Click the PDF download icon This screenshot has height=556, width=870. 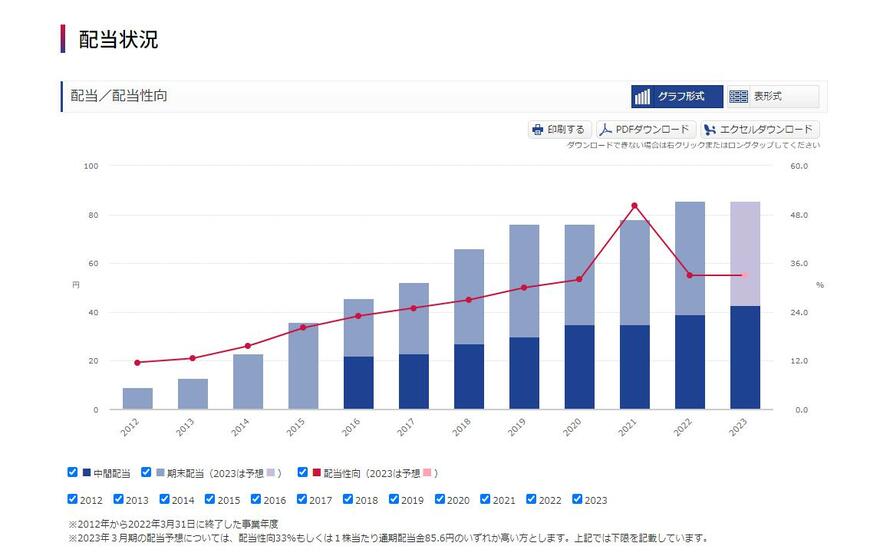(605, 130)
